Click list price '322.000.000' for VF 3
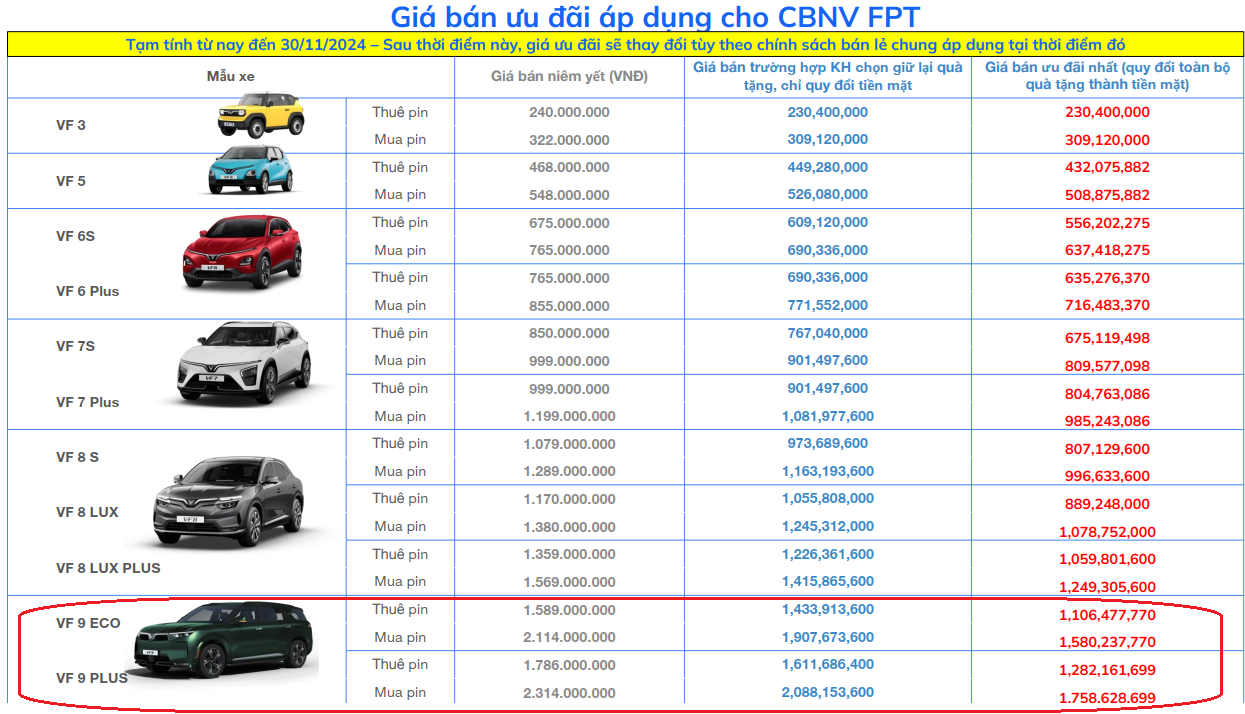The image size is (1245, 714). [569, 140]
